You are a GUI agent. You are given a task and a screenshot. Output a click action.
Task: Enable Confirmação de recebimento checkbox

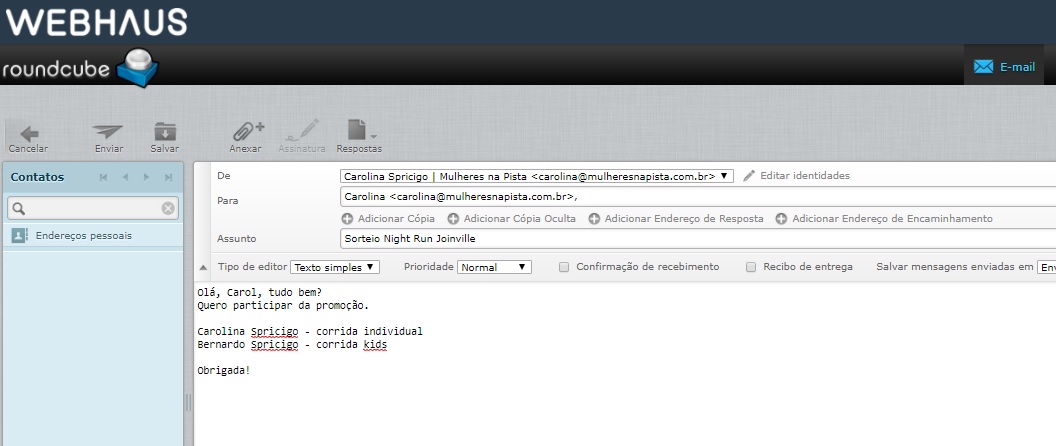pyautogui.click(x=565, y=267)
